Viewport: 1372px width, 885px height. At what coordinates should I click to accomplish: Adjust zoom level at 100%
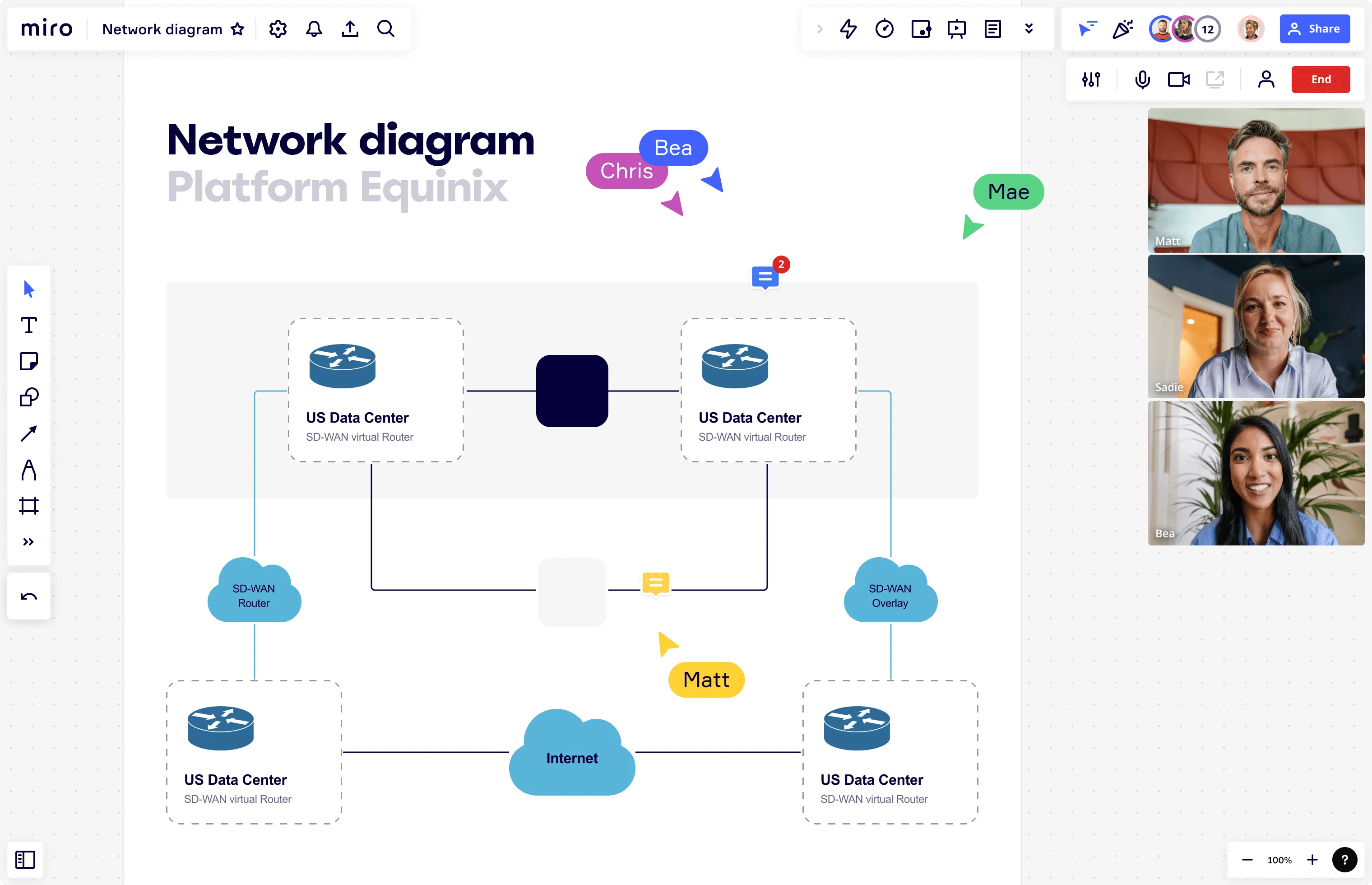point(1281,858)
